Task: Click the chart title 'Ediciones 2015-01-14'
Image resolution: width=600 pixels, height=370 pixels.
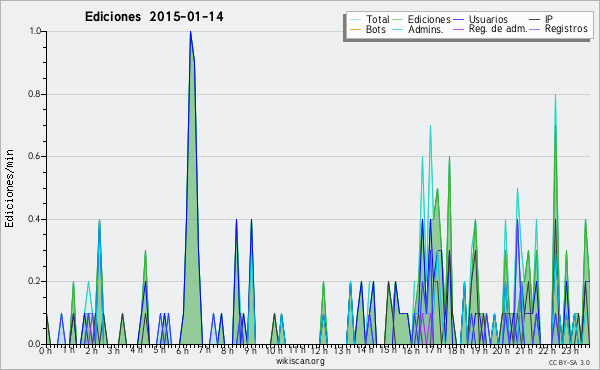Action: click(x=154, y=17)
